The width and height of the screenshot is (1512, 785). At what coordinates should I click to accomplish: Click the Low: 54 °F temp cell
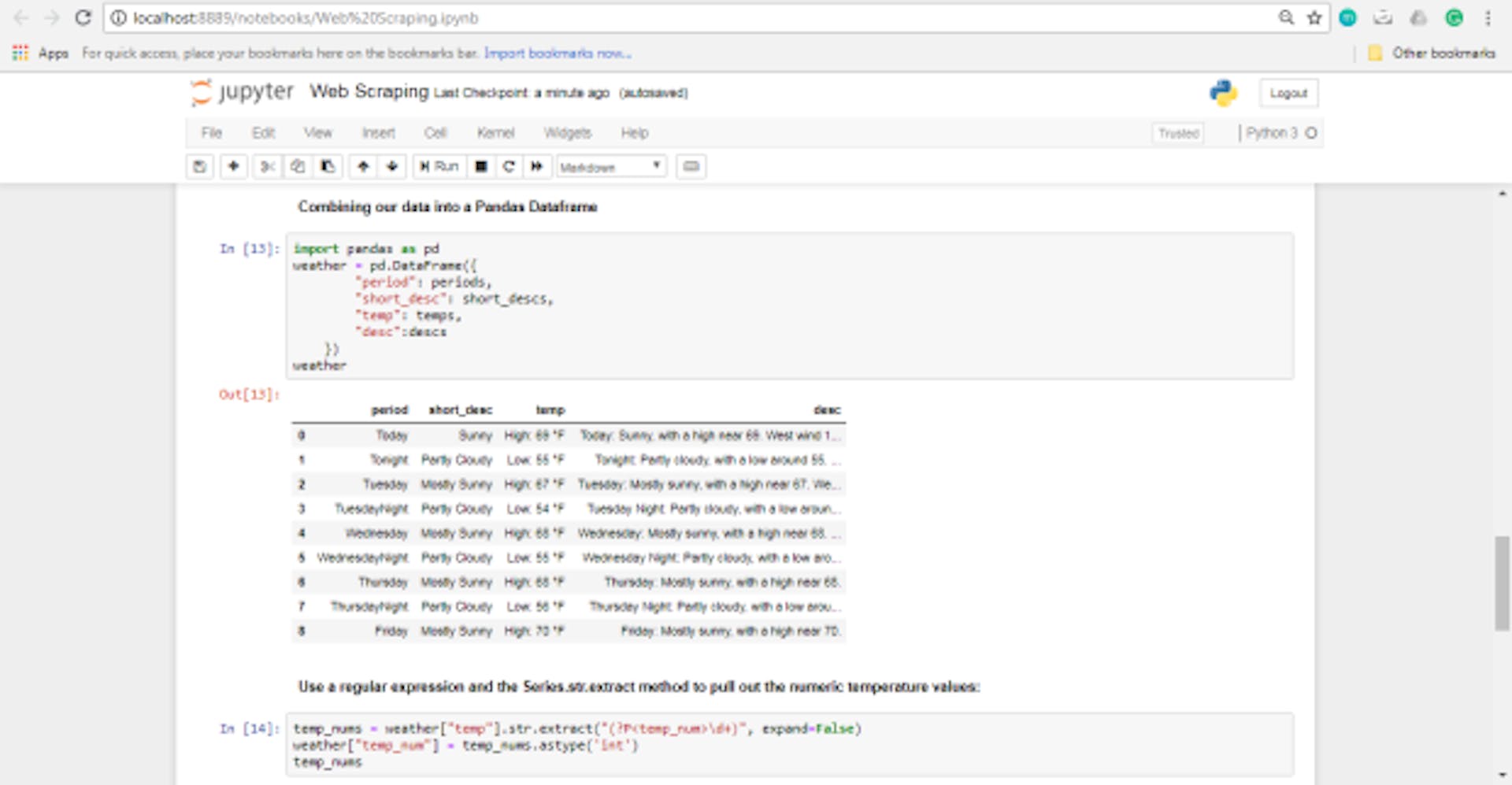tap(535, 509)
